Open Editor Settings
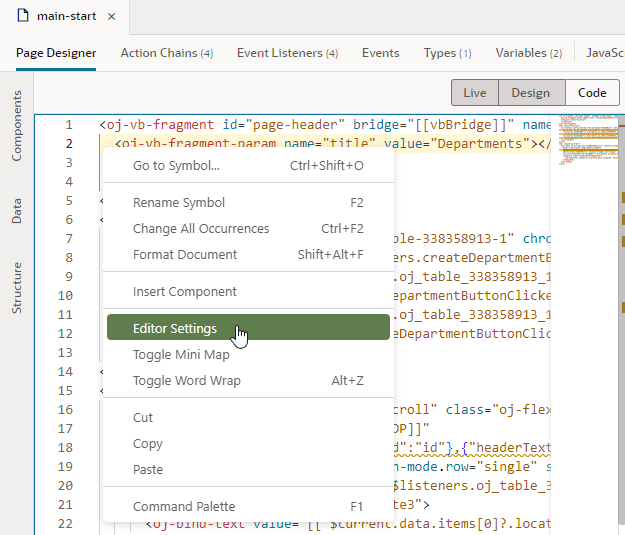The width and height of the screenshot is (625, 535). 248,327
